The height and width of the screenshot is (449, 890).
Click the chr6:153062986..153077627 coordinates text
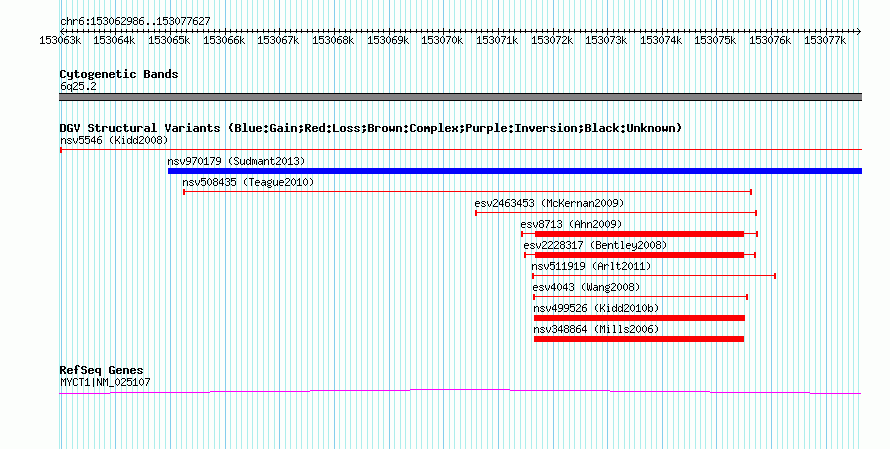(135, 22)
